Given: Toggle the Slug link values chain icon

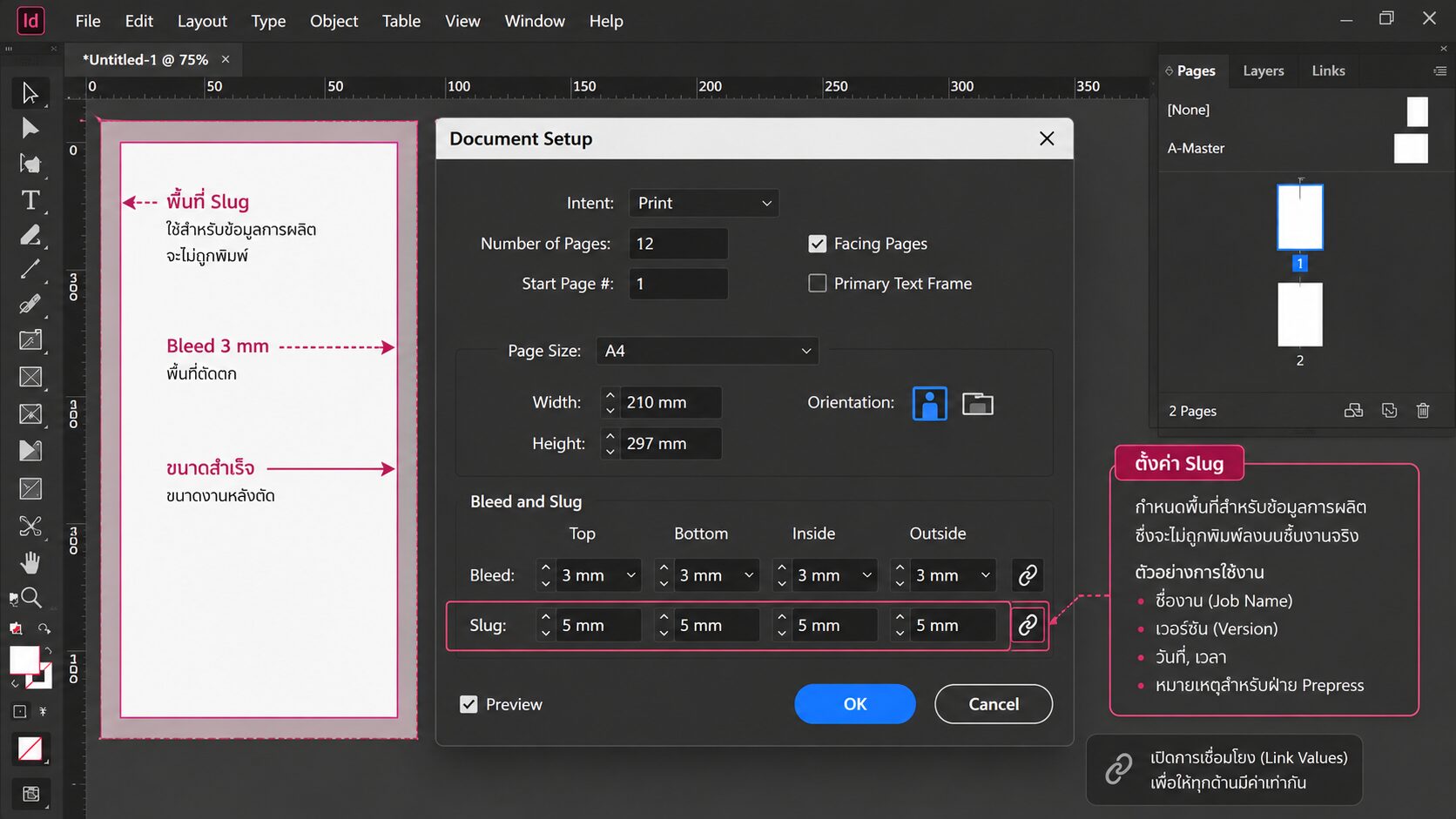Looking at the screenshot, I should tap(1028, 625).
